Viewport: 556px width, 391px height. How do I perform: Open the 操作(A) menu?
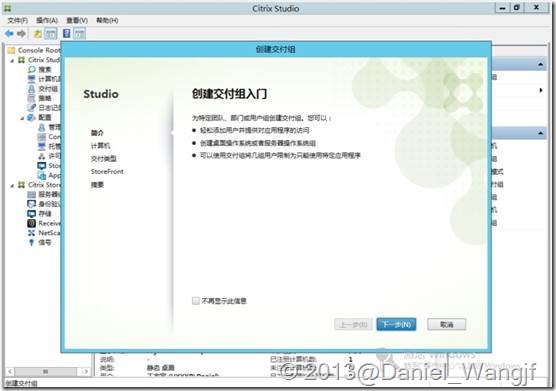pyautogui.click(x=47, y=21)
